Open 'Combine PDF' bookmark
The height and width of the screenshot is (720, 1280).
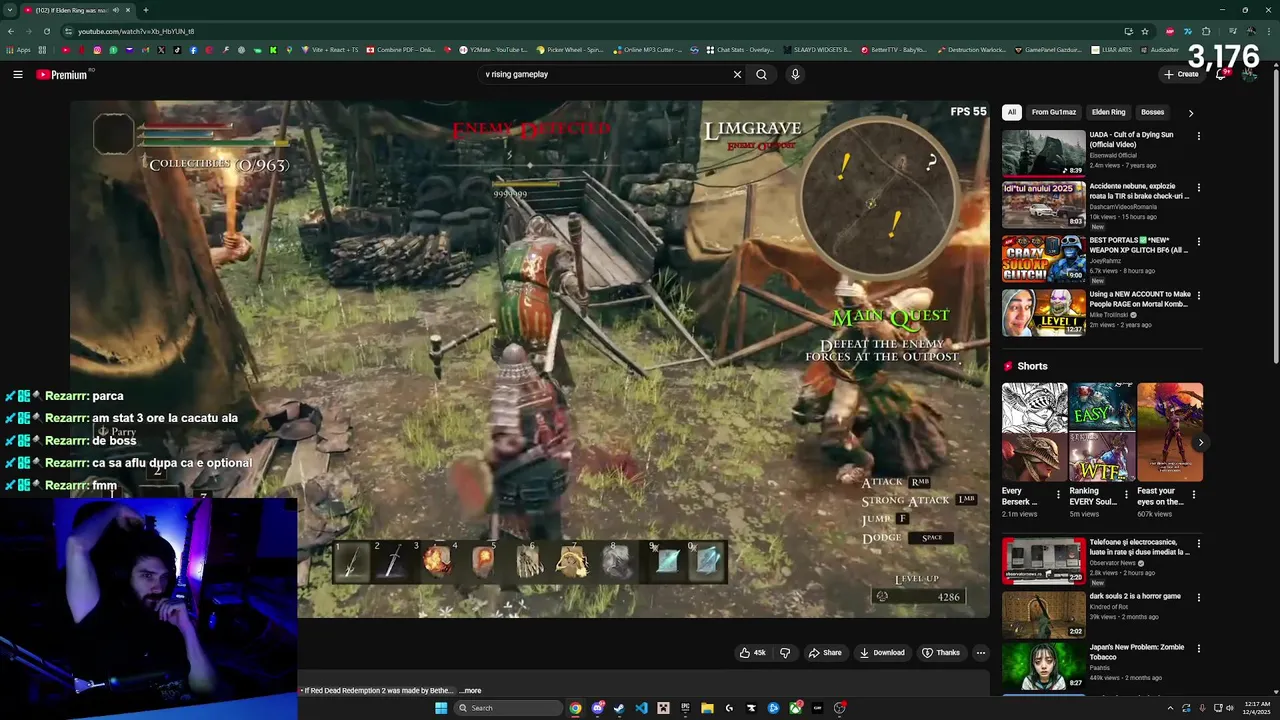401,50
